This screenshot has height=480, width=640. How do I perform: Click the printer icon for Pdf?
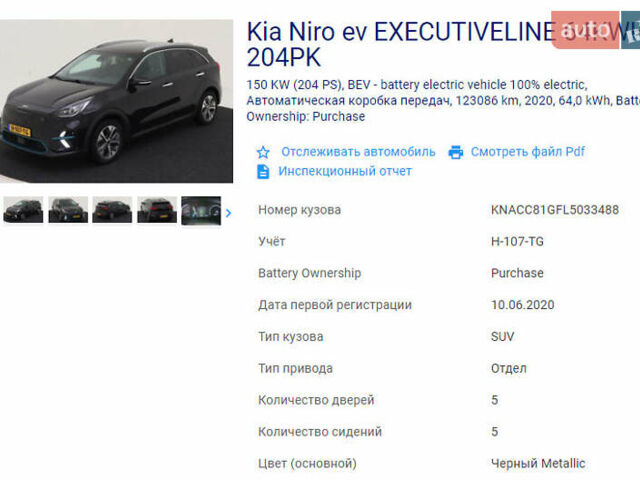[456, 152]
